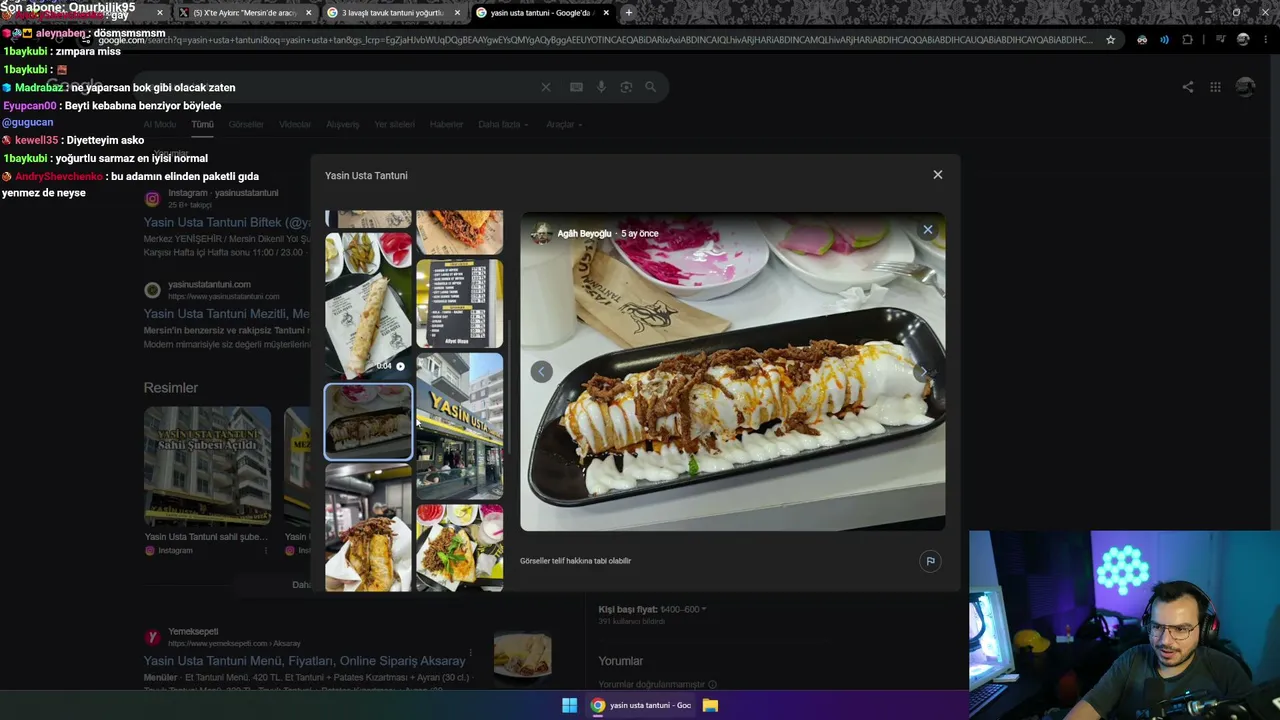
Task: Bookmark this page with the star icon
Action: 1111,40
